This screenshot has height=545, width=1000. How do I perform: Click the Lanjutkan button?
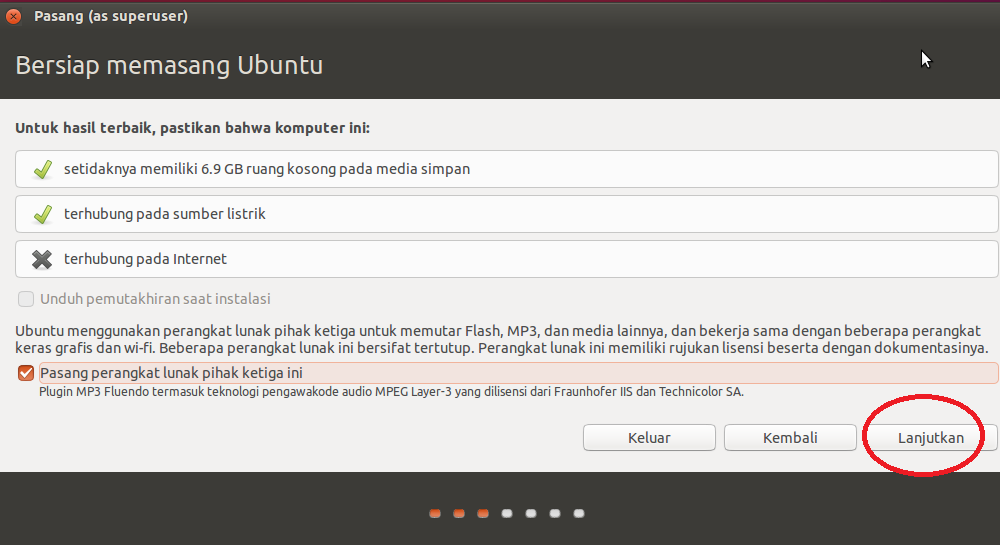pyautogui.click(x=931, y=438)
